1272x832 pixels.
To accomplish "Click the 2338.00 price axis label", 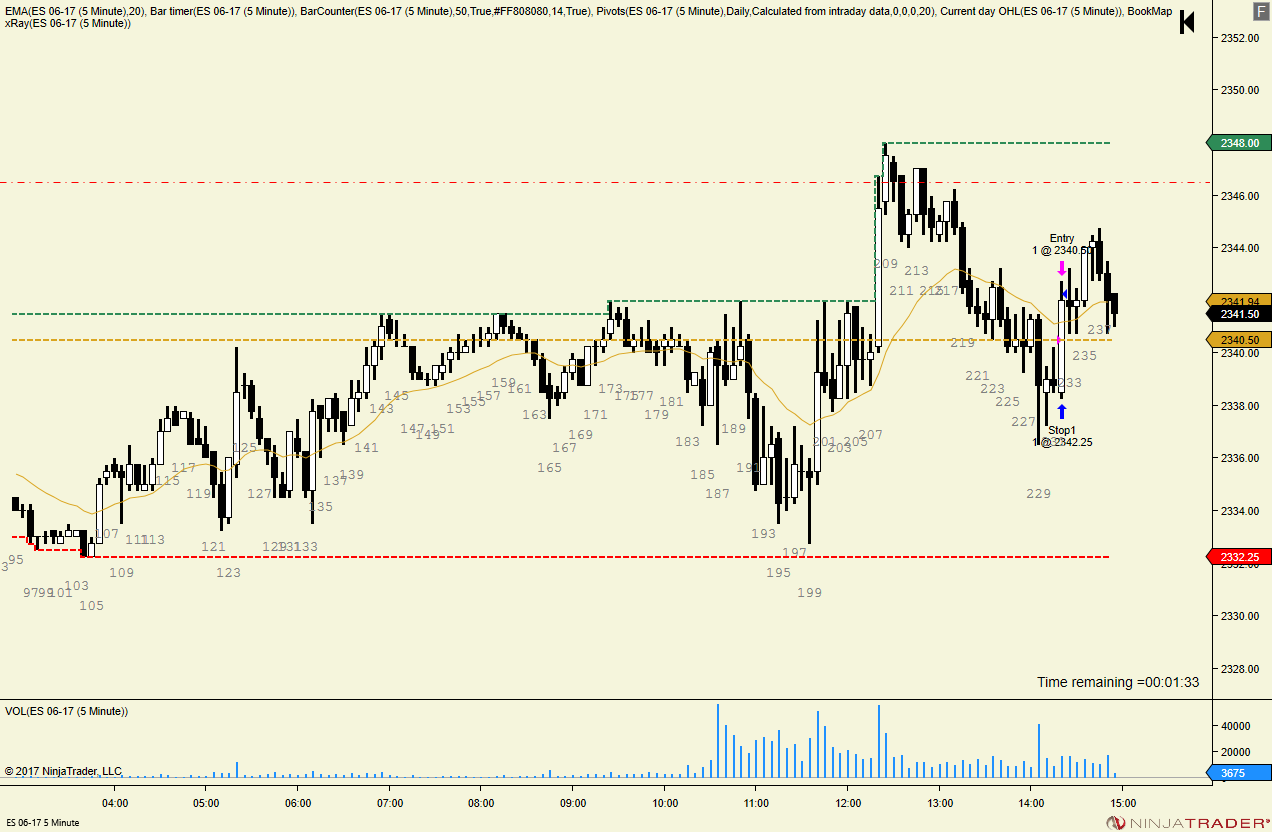I will pyautogui.click(x=1240, y=406).
